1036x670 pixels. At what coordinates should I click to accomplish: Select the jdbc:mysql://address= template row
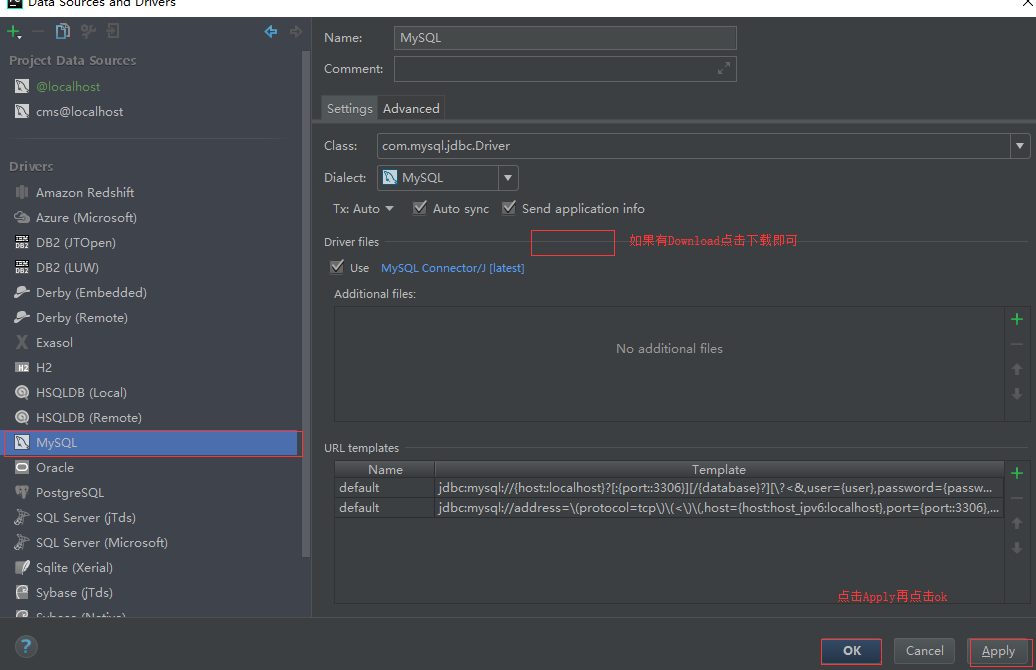click(x=669, y=507)
